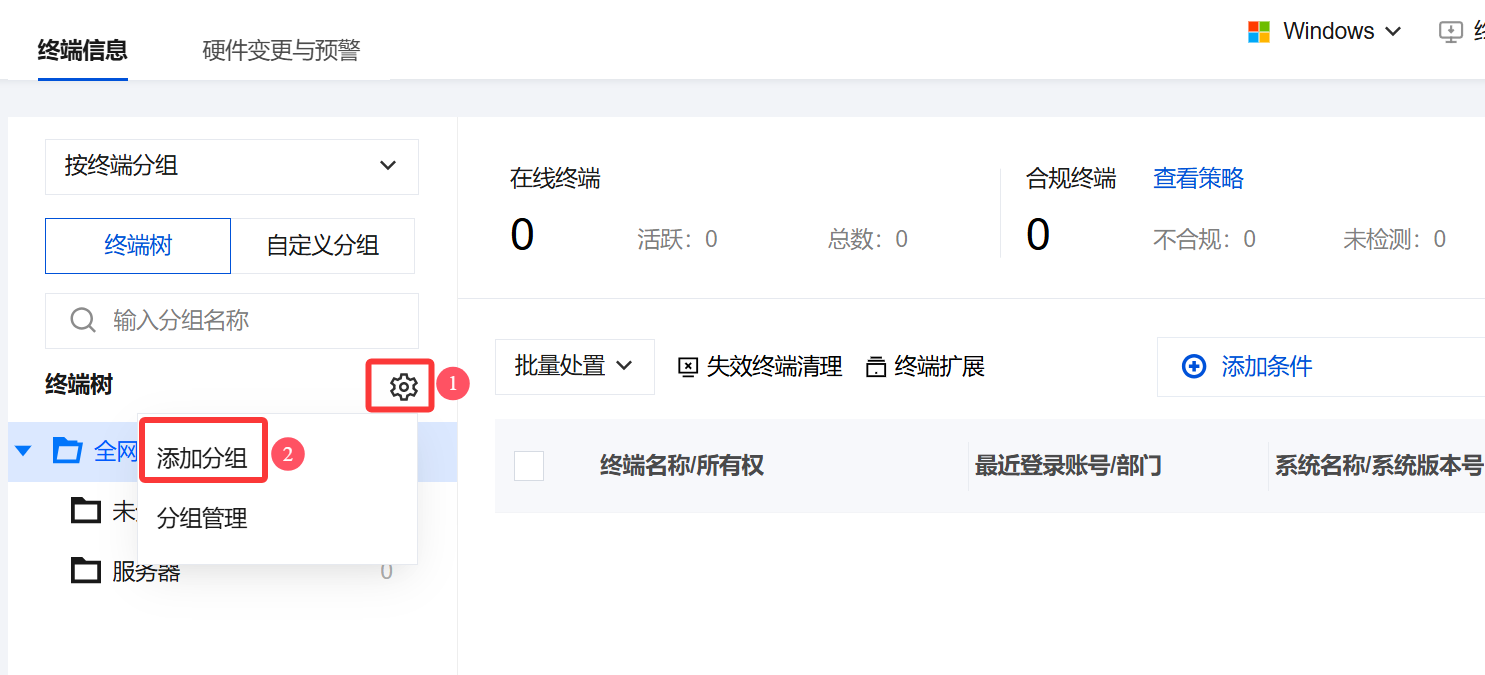Switch to the 自定义分组 tab
Viewport: 1485px width, 675px height.
322,246
